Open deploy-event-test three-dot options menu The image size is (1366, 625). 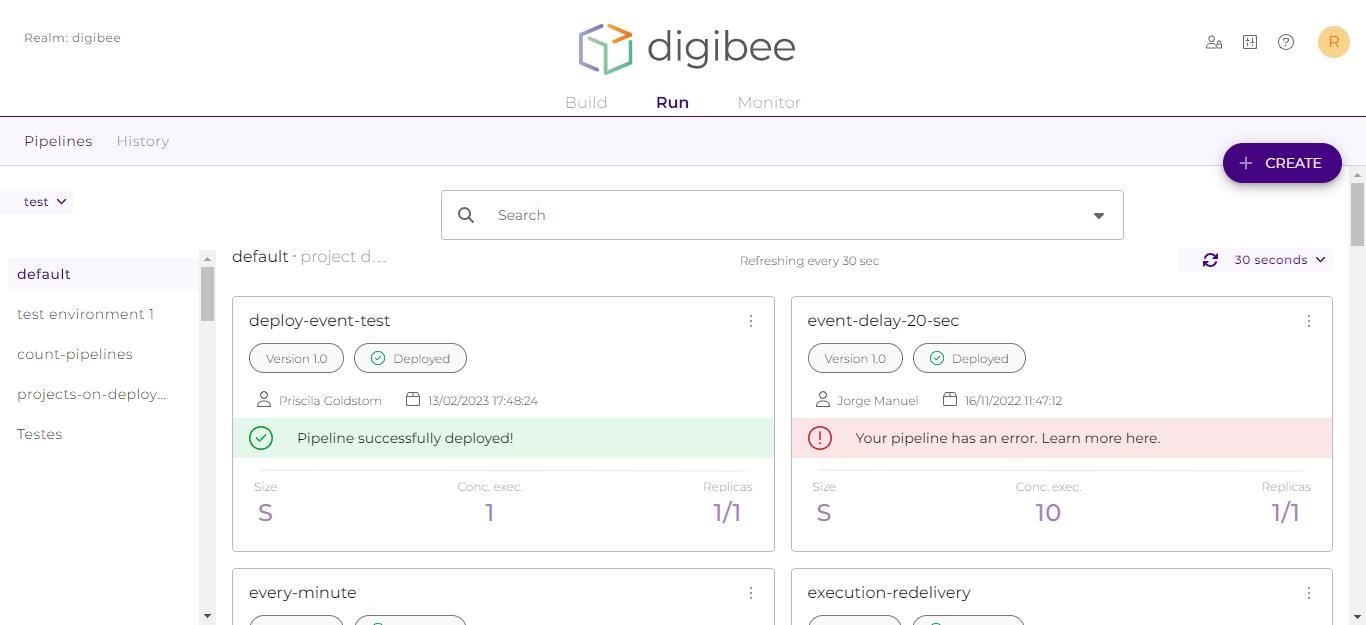pos(750,321)
